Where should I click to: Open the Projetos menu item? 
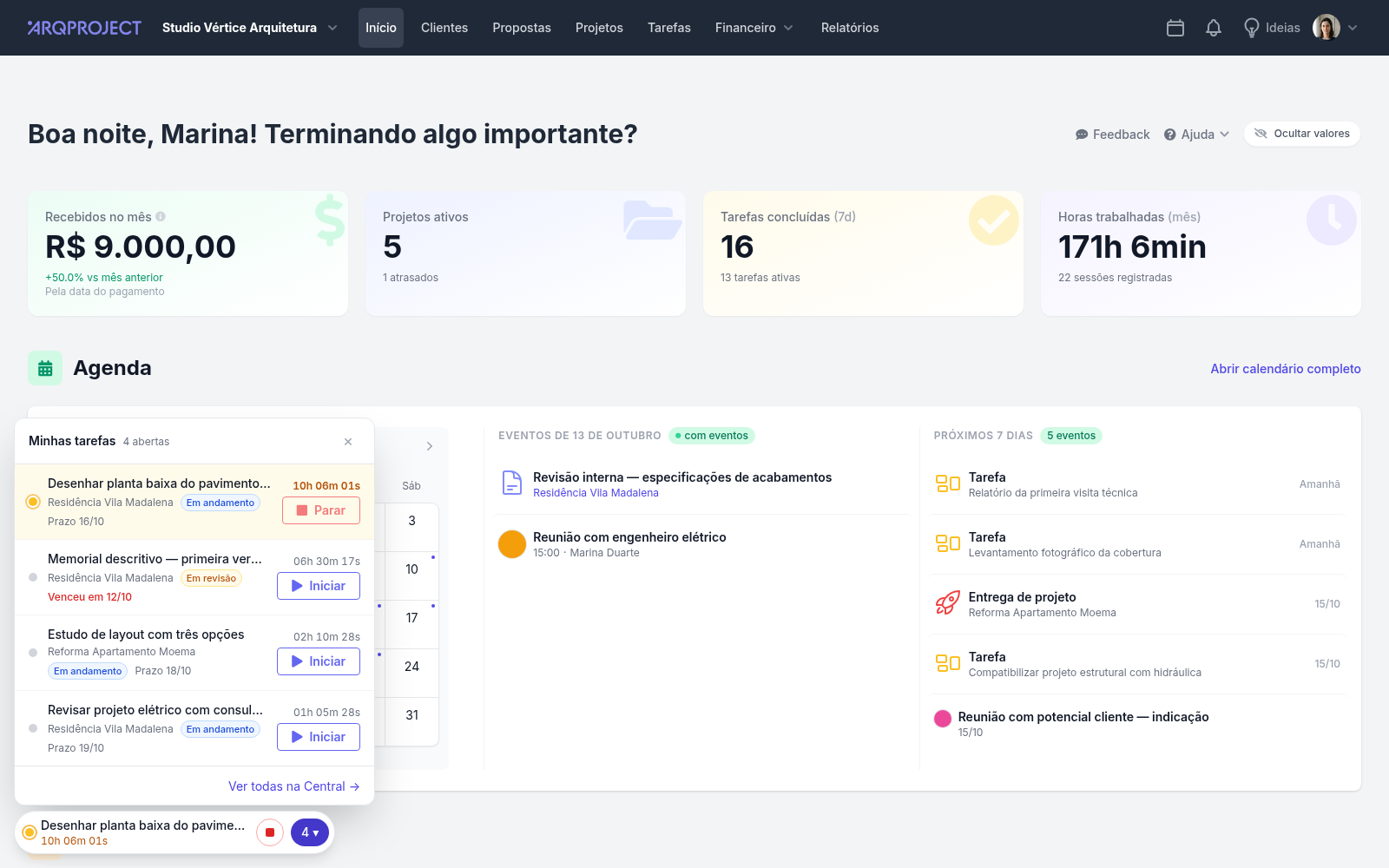599,28
